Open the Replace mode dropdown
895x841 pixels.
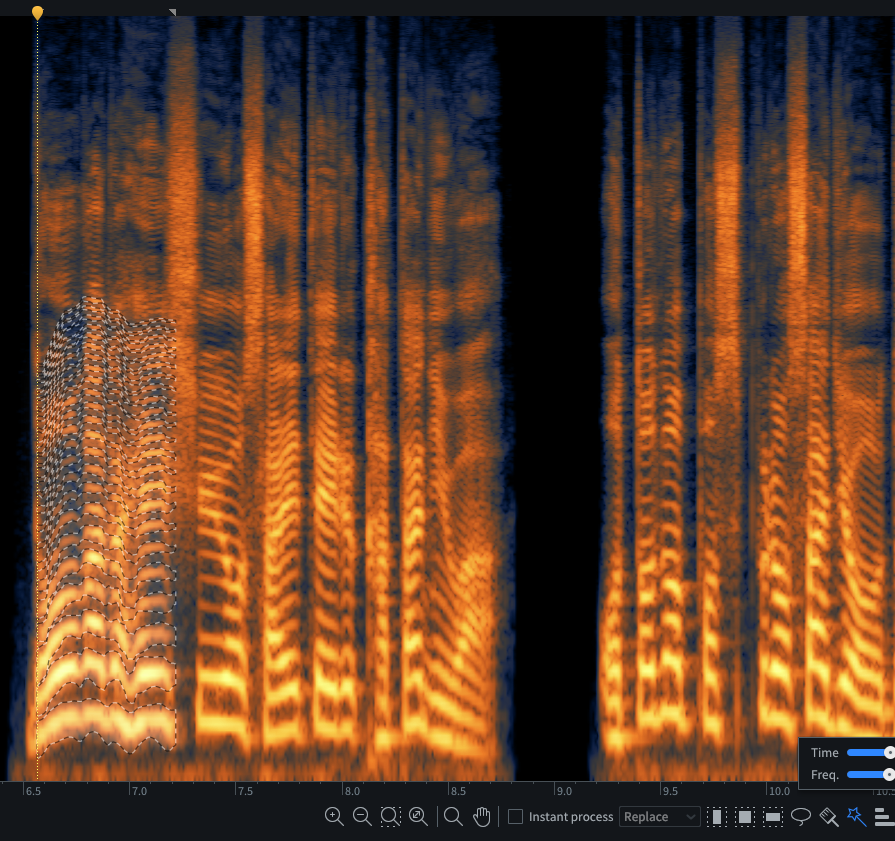[659, 817]
